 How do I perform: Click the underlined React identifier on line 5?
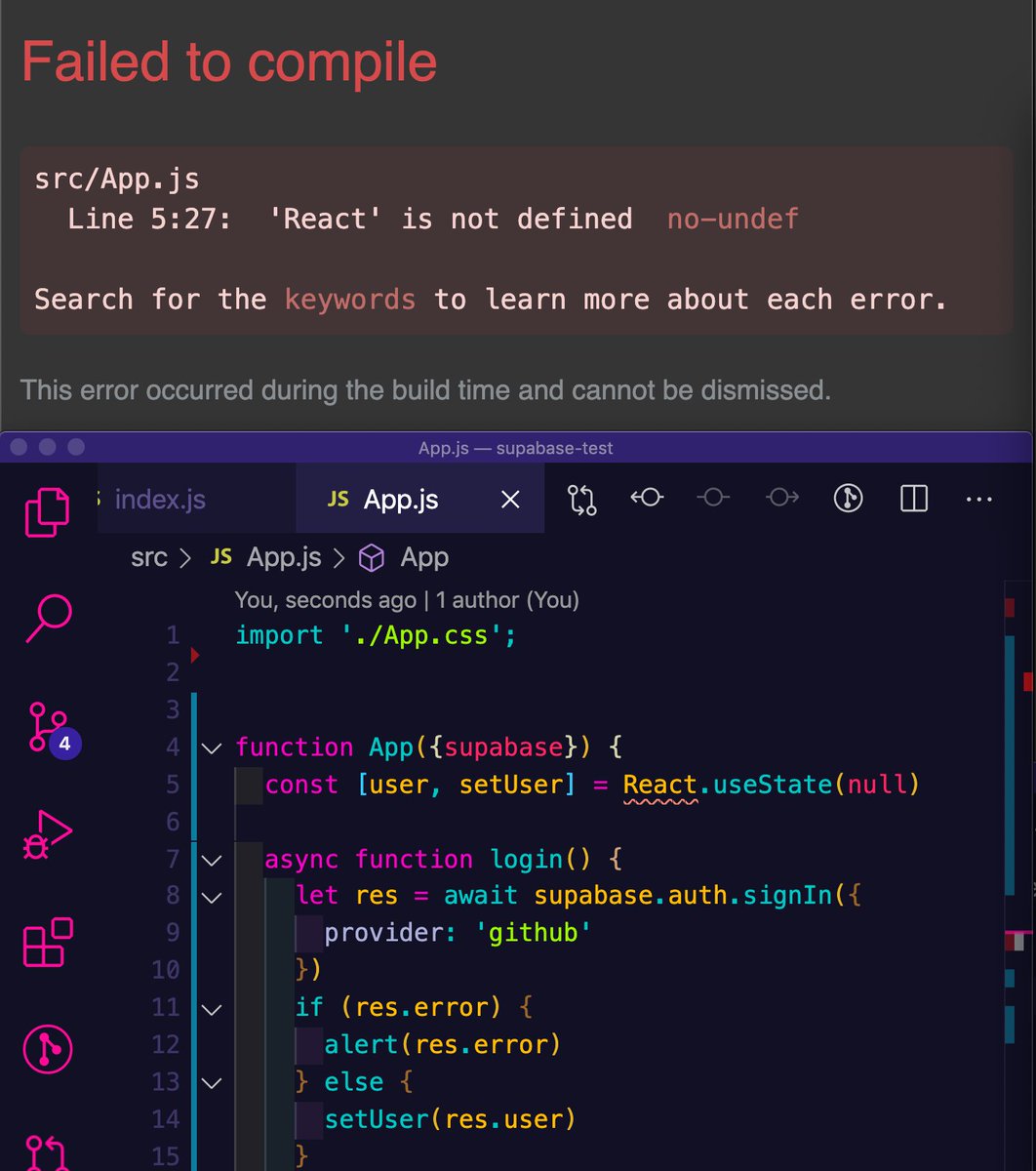(660, 785)
